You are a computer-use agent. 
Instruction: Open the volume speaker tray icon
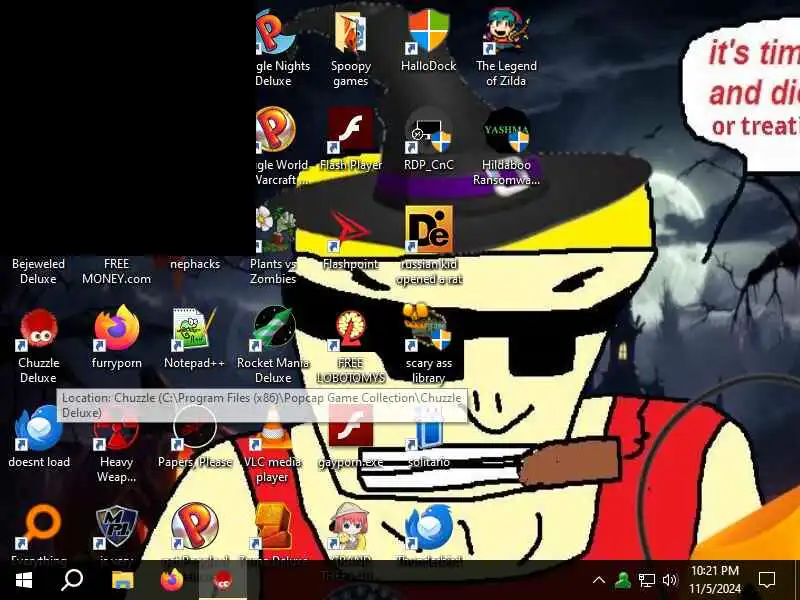(669, 580)
